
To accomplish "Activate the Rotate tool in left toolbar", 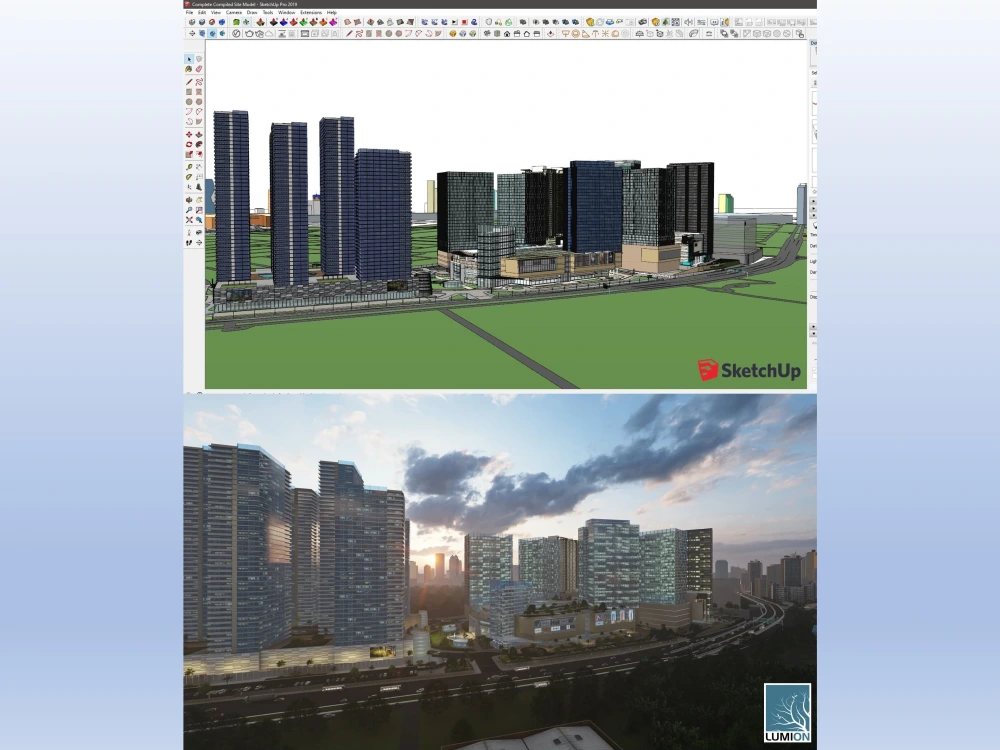I will [189, 144].
